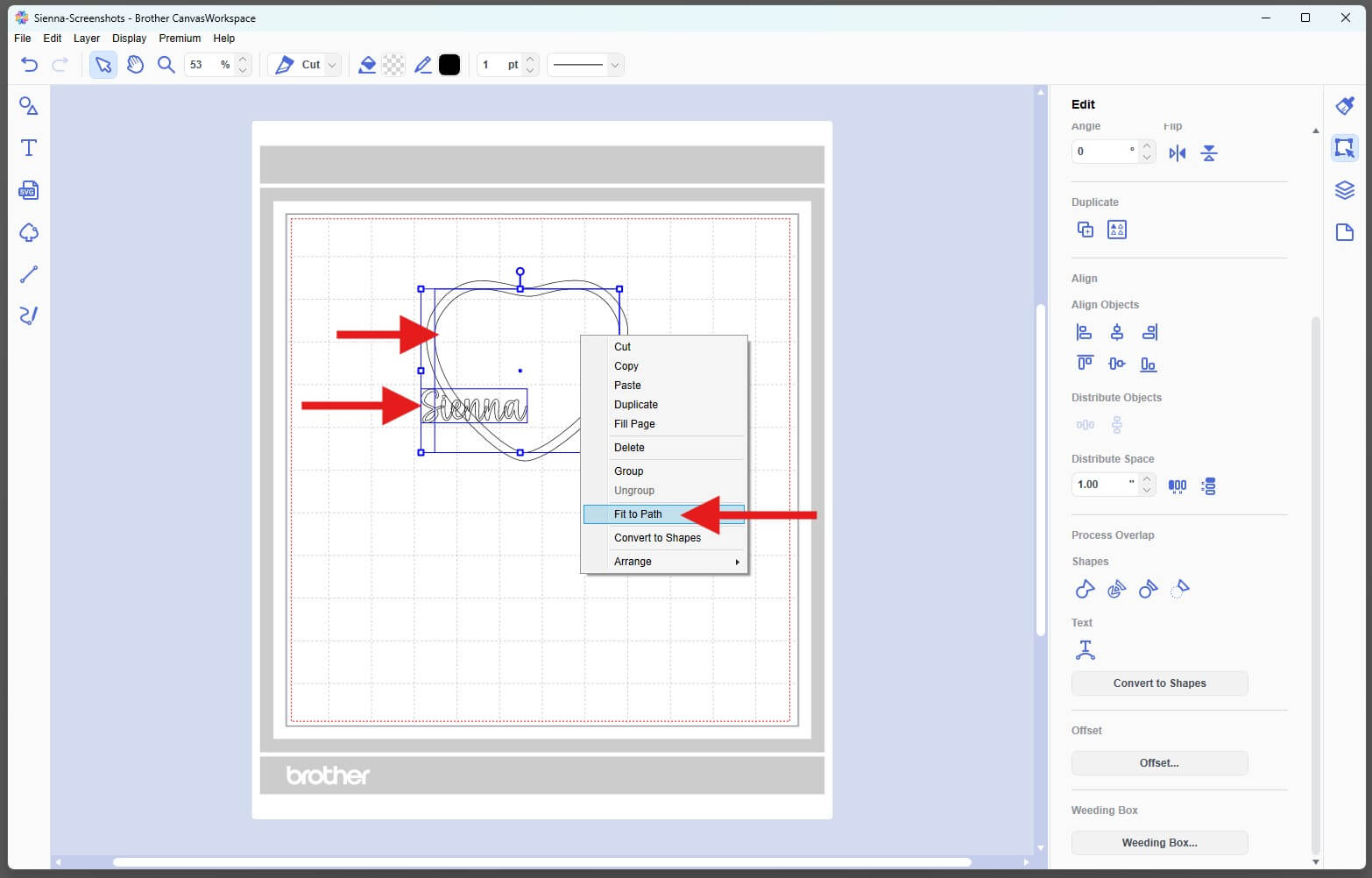Activate the Pan hand tool
This screenshot has width=1372, height=878.
pyautogui.click(x=135, y=65)
